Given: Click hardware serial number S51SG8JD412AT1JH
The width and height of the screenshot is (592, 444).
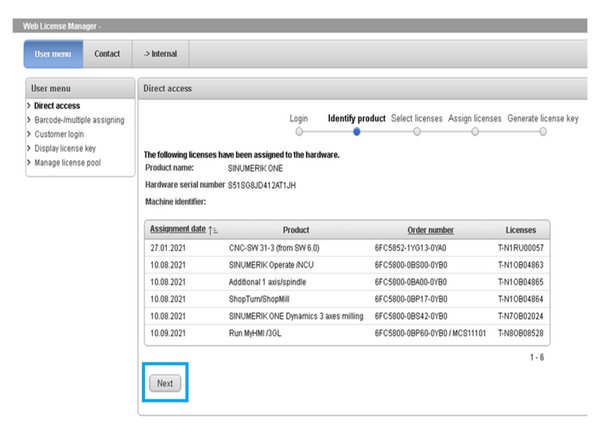Looking at the screenshot, I should coord(262,185).
